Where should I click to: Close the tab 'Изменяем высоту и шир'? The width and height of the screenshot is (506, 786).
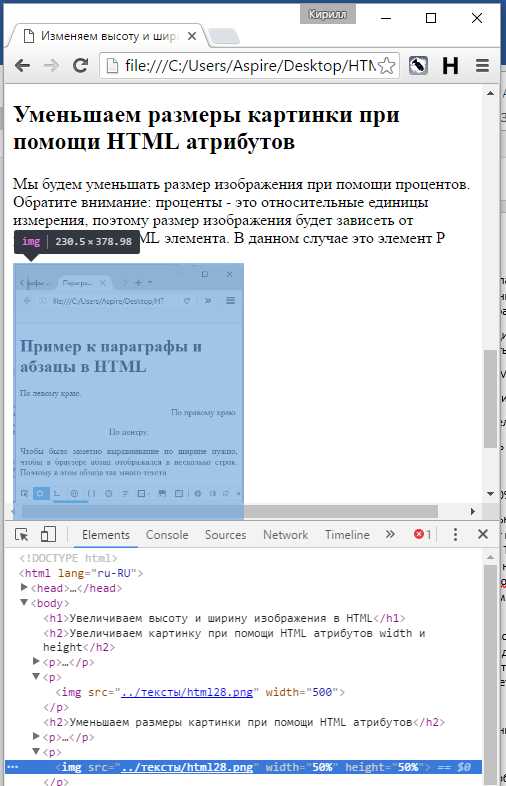(x=192, y=37)
